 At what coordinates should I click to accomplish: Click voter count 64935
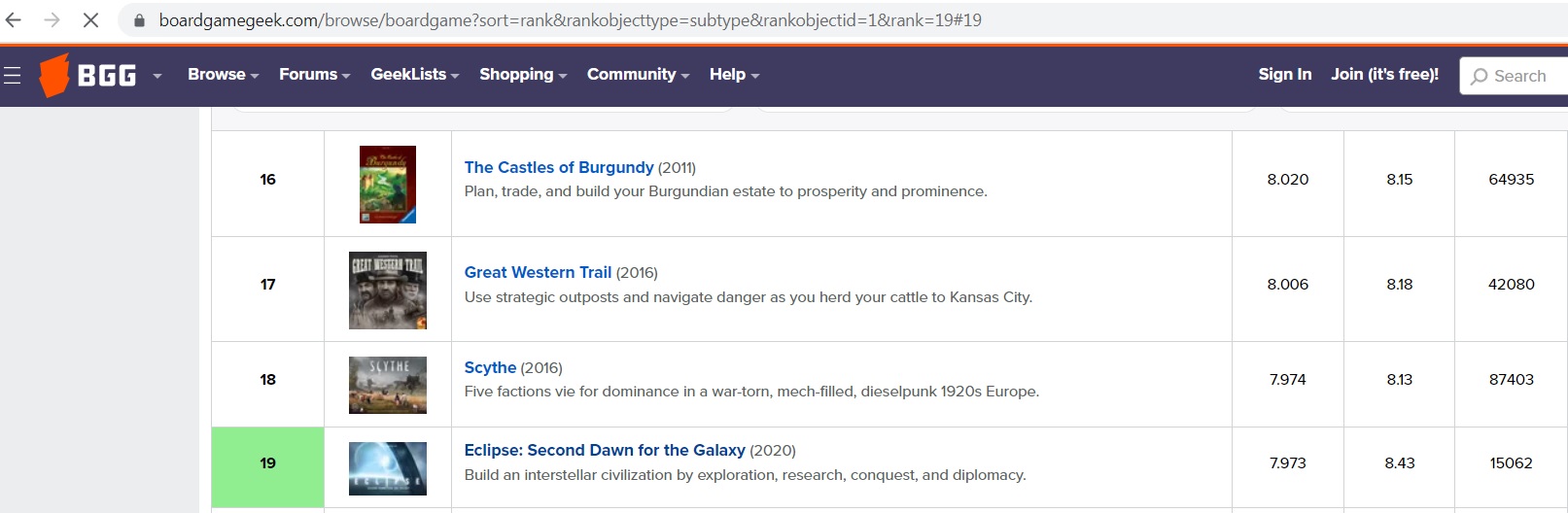click(x=1512, y=179)
